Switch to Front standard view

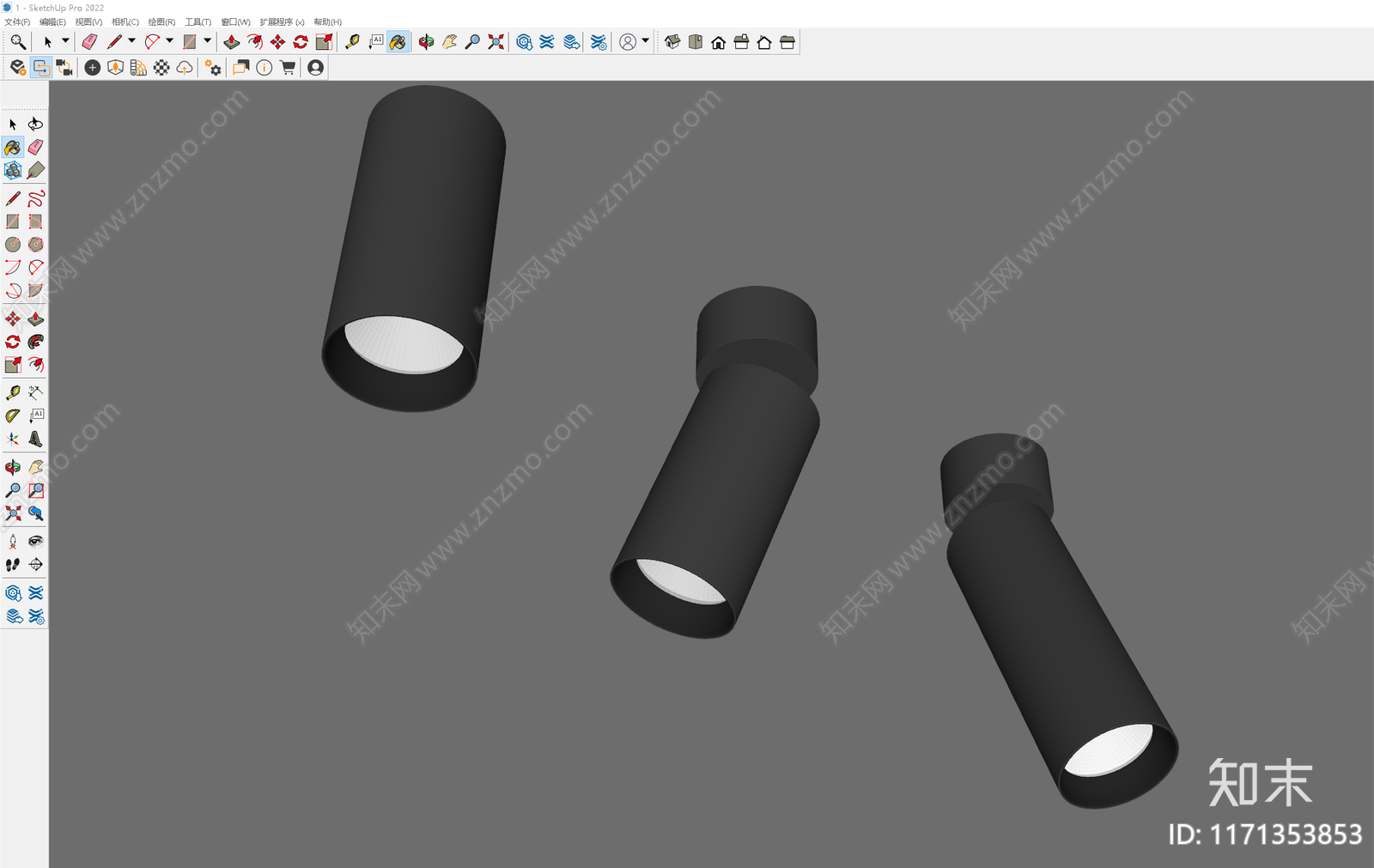pyautogui.click(x=719, y=42)
